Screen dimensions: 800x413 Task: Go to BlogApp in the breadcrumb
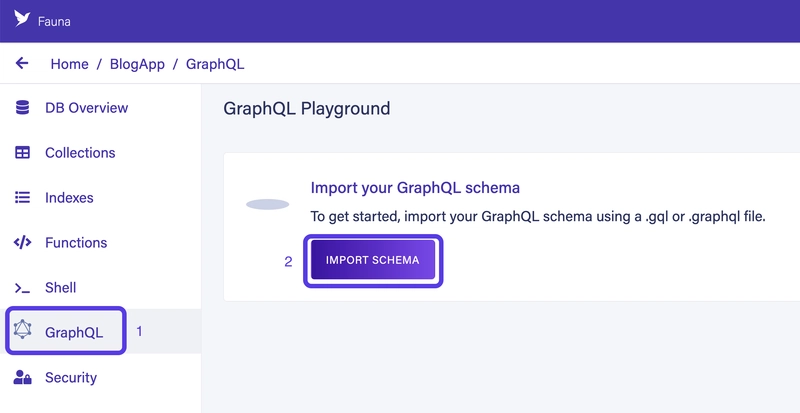click(x=137, y=64)
